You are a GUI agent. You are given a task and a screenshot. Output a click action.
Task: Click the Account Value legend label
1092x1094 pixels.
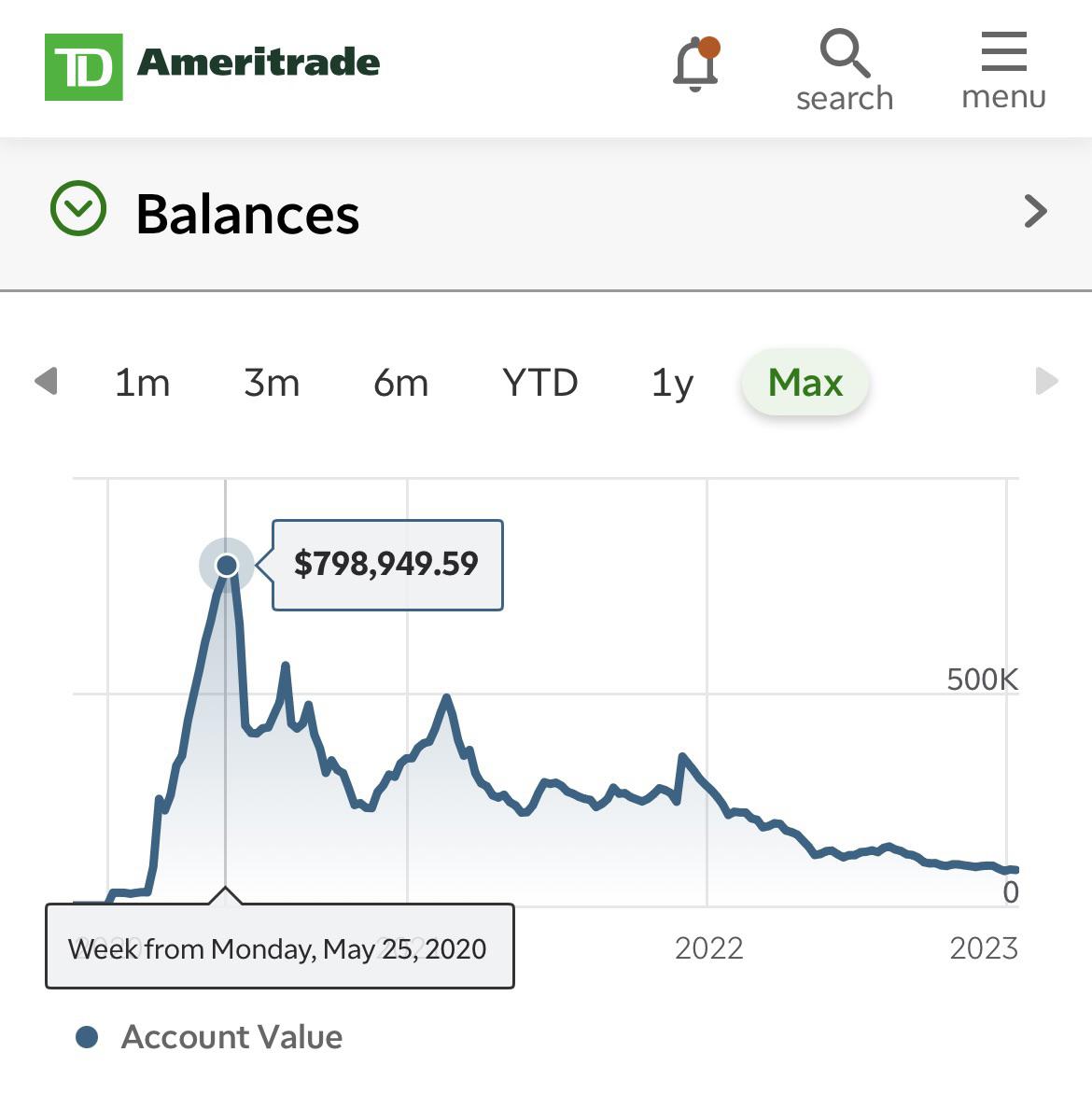pyautogui.click(x=231, y=1037)
